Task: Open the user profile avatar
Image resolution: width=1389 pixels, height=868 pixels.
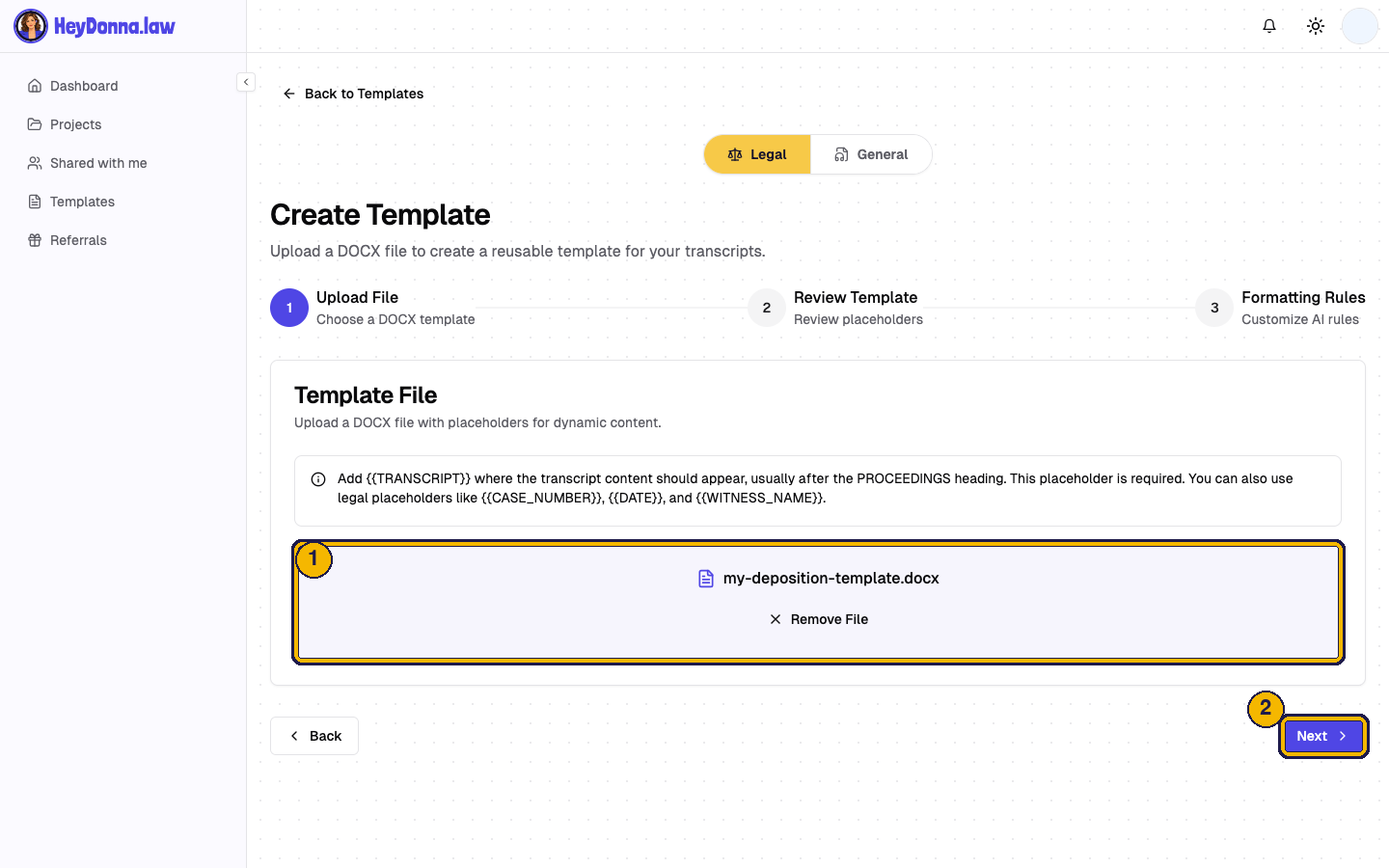Action: click(1360, 26)
